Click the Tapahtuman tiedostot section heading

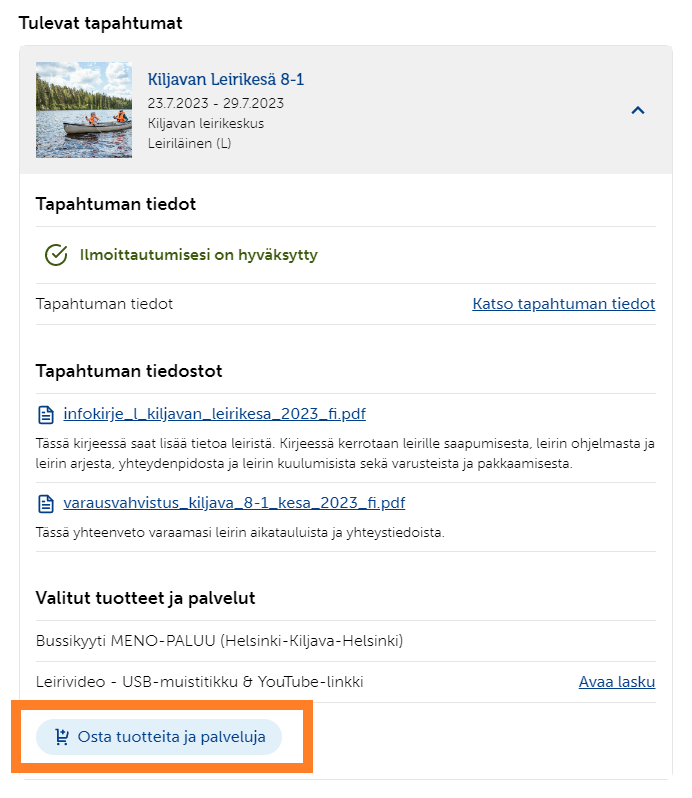[129, 371]
